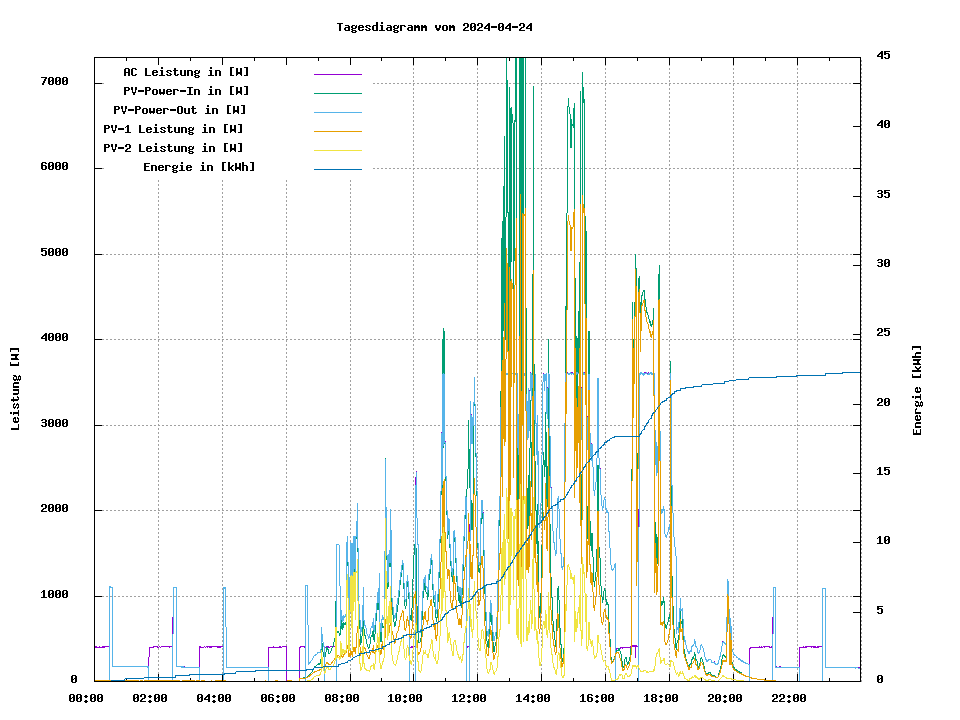The image size is (960, 720).
Task: Click the 3000 value on the power axis
Action: pyautogui.click(x=54, y=424)
